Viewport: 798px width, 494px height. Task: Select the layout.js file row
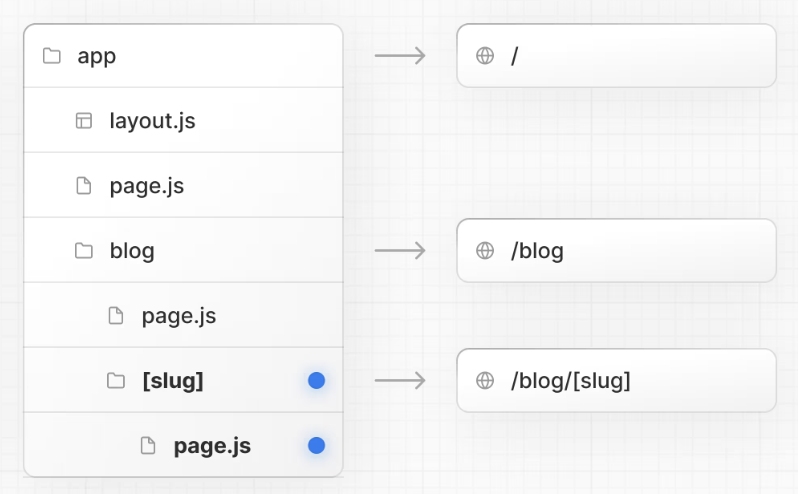coord(183,121)
